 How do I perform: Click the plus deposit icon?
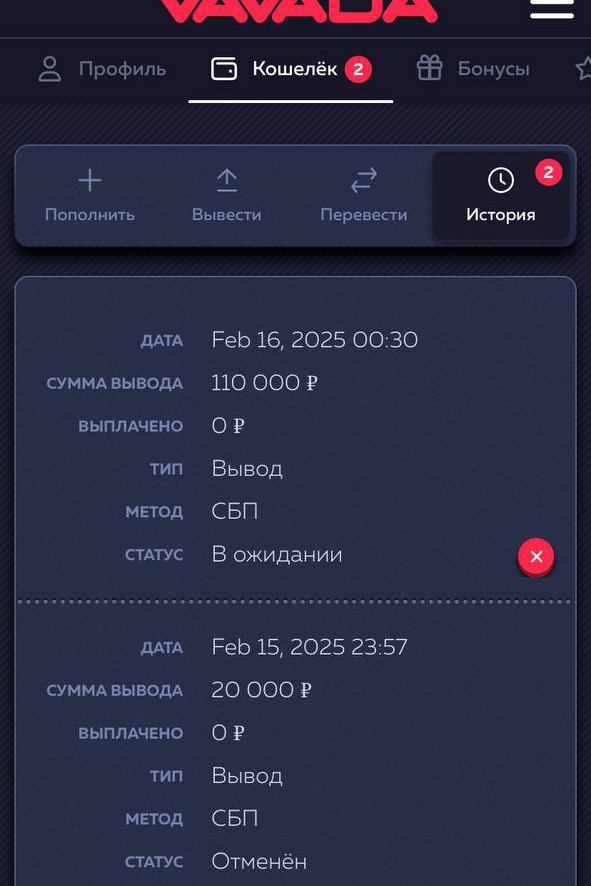coord(90,181)
